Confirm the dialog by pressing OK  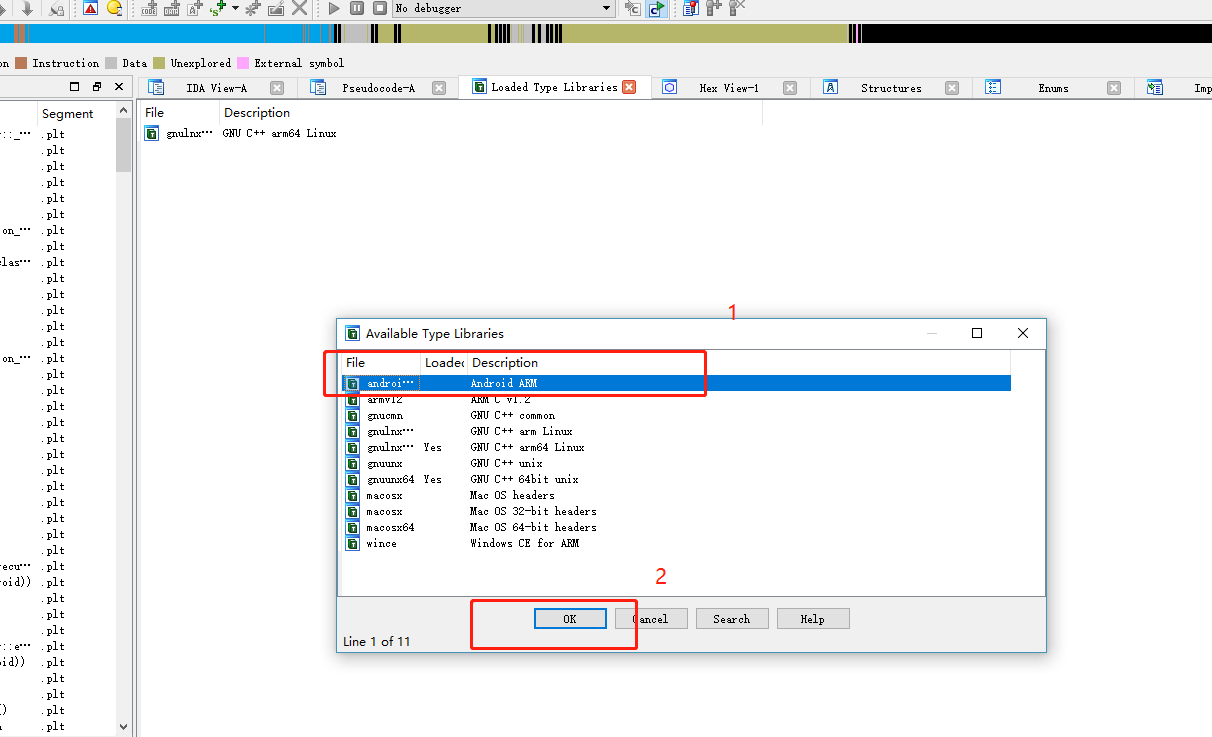pyautogui.click(x=570, y=618)
